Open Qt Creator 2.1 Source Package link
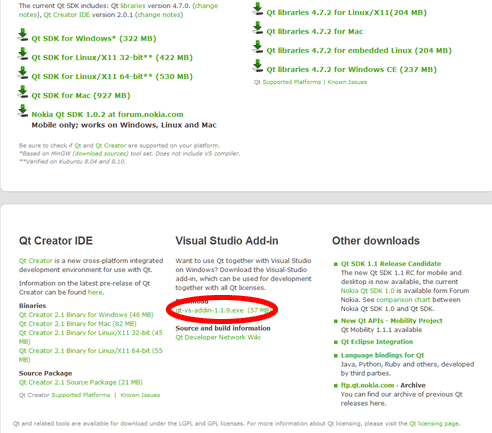 click(x=81, y=382)
